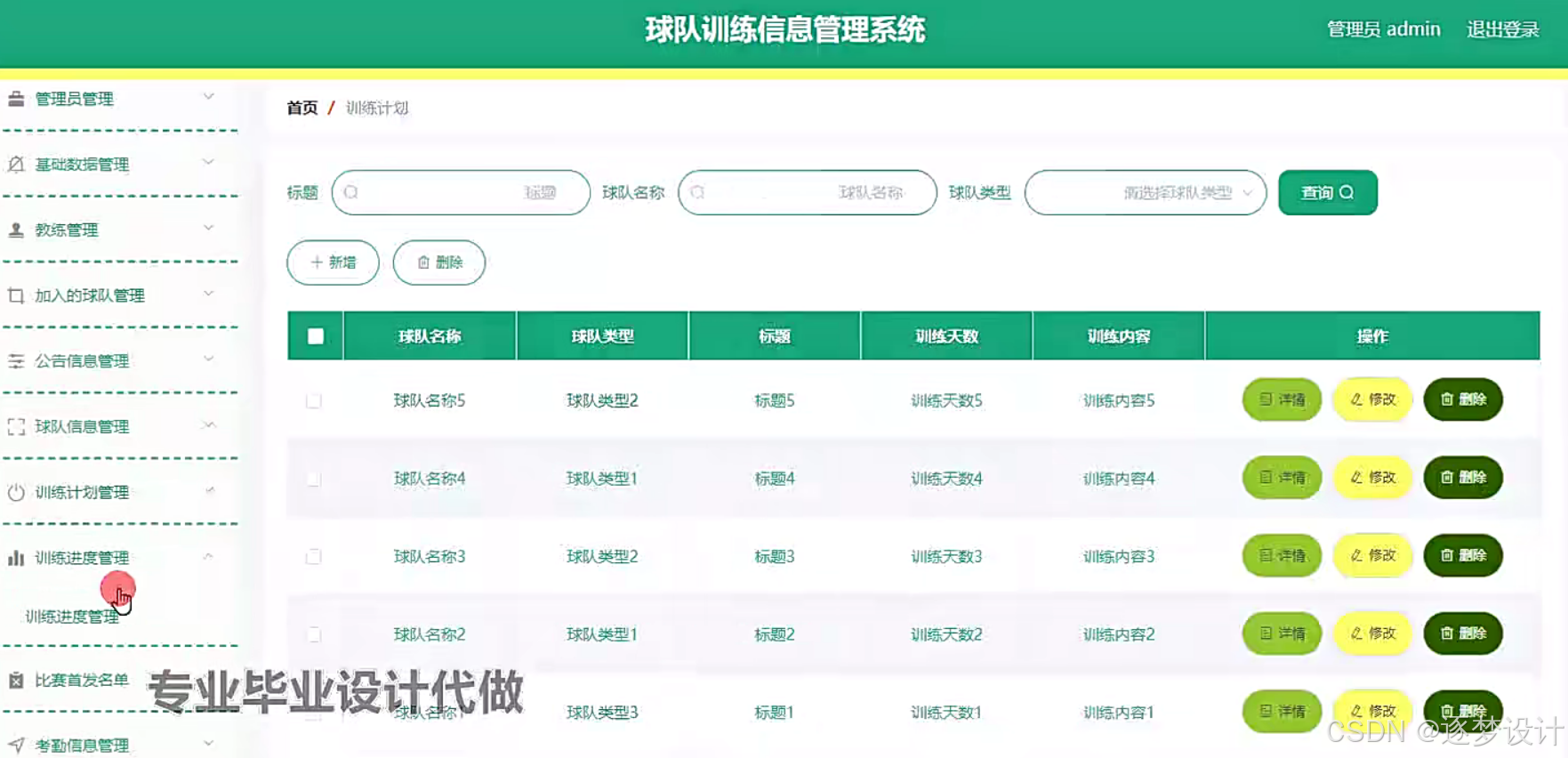Expand the 基础数据管理 menu chevron

(x=208, y=162)
